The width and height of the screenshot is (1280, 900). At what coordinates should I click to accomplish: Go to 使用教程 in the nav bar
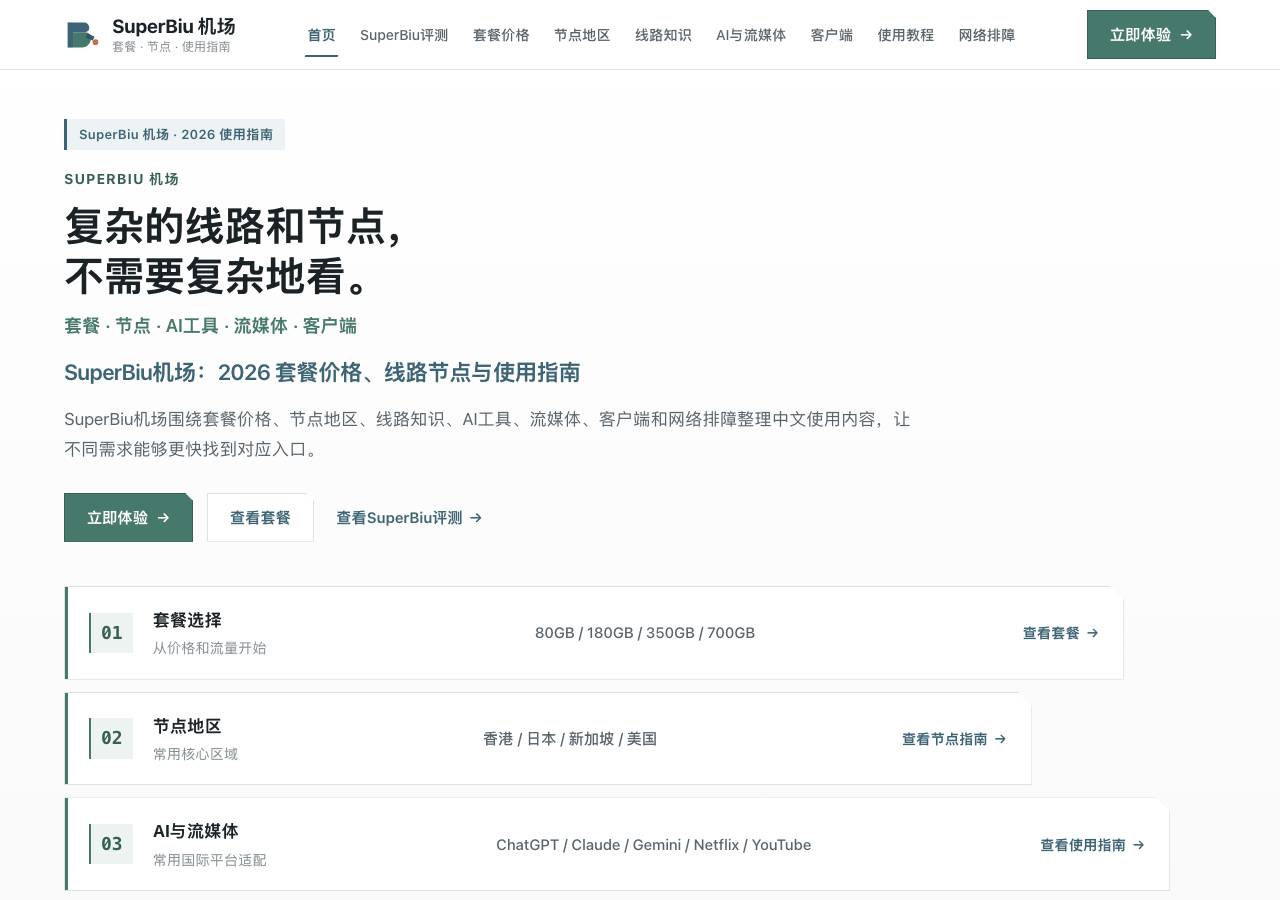906,35
